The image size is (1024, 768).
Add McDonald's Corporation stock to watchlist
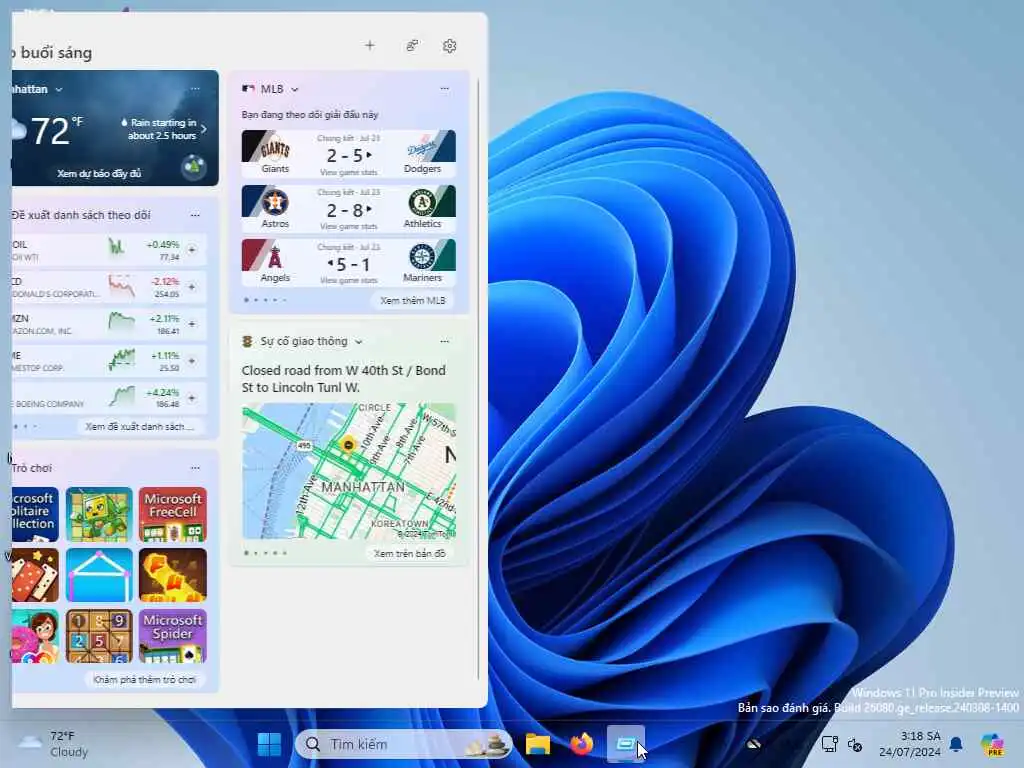tap(192, 287)
